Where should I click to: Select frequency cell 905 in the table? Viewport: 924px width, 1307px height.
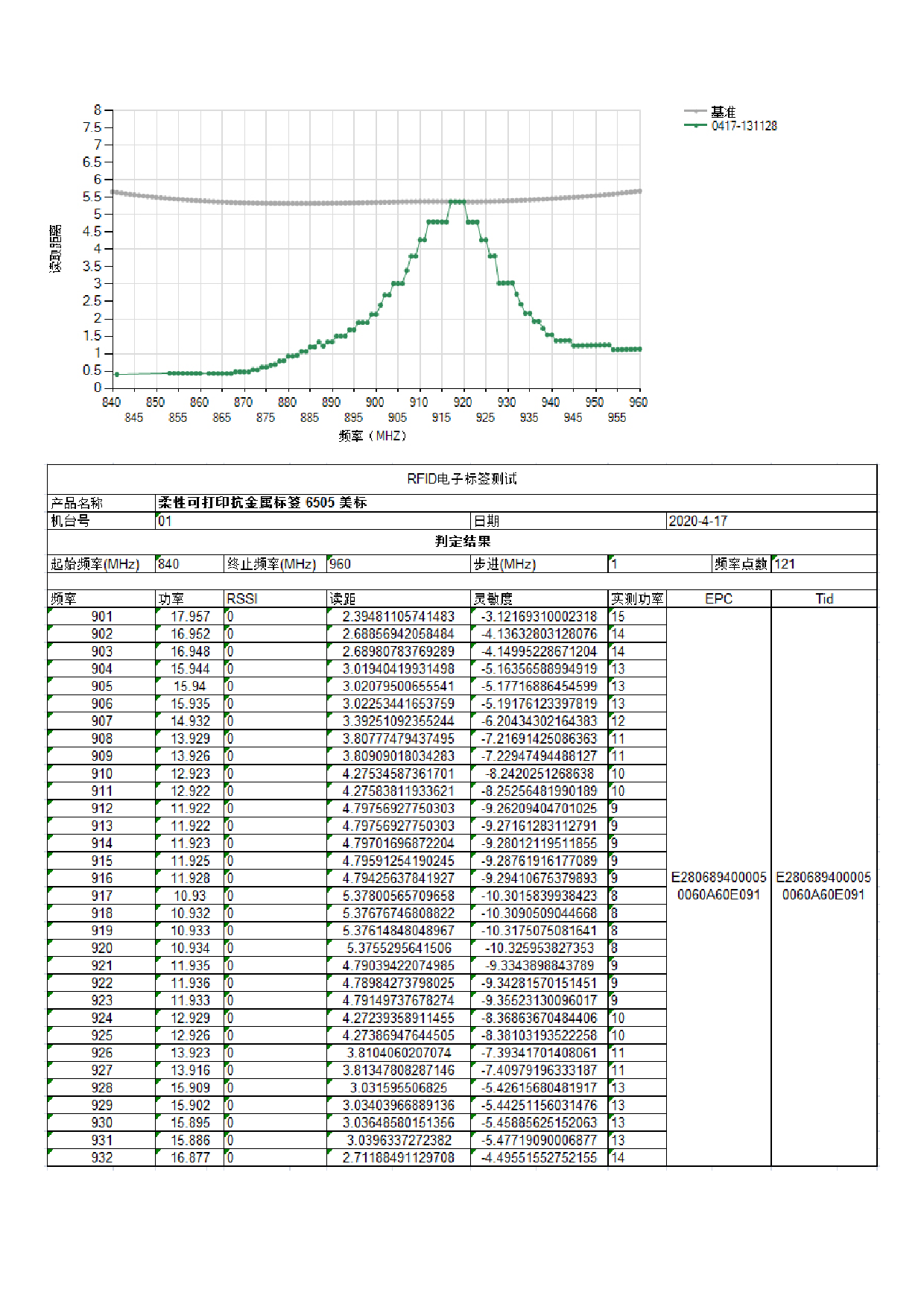point(102,686)
